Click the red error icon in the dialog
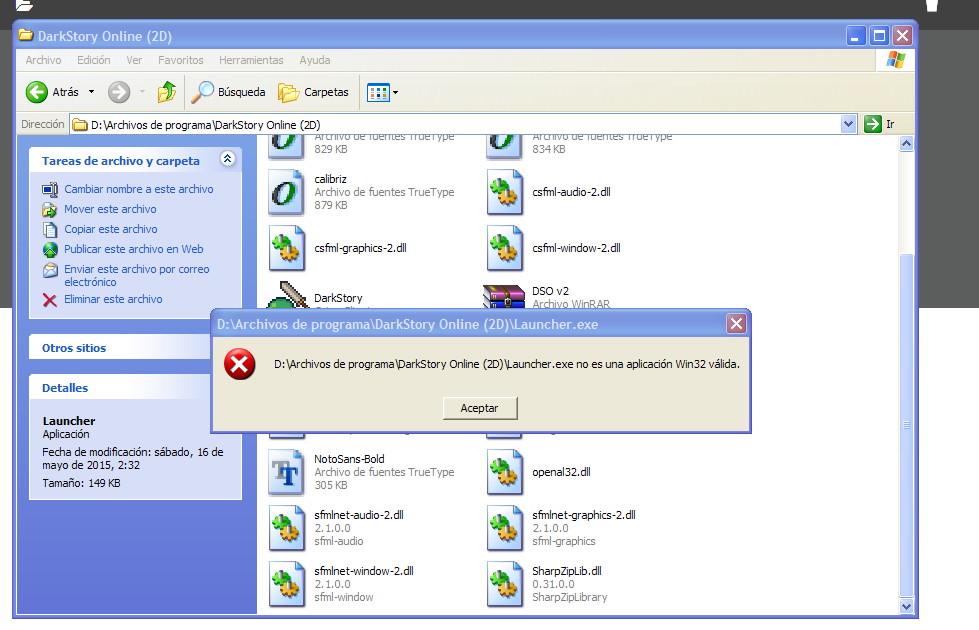This screenshot has height=630, width=979. [240, 364]
